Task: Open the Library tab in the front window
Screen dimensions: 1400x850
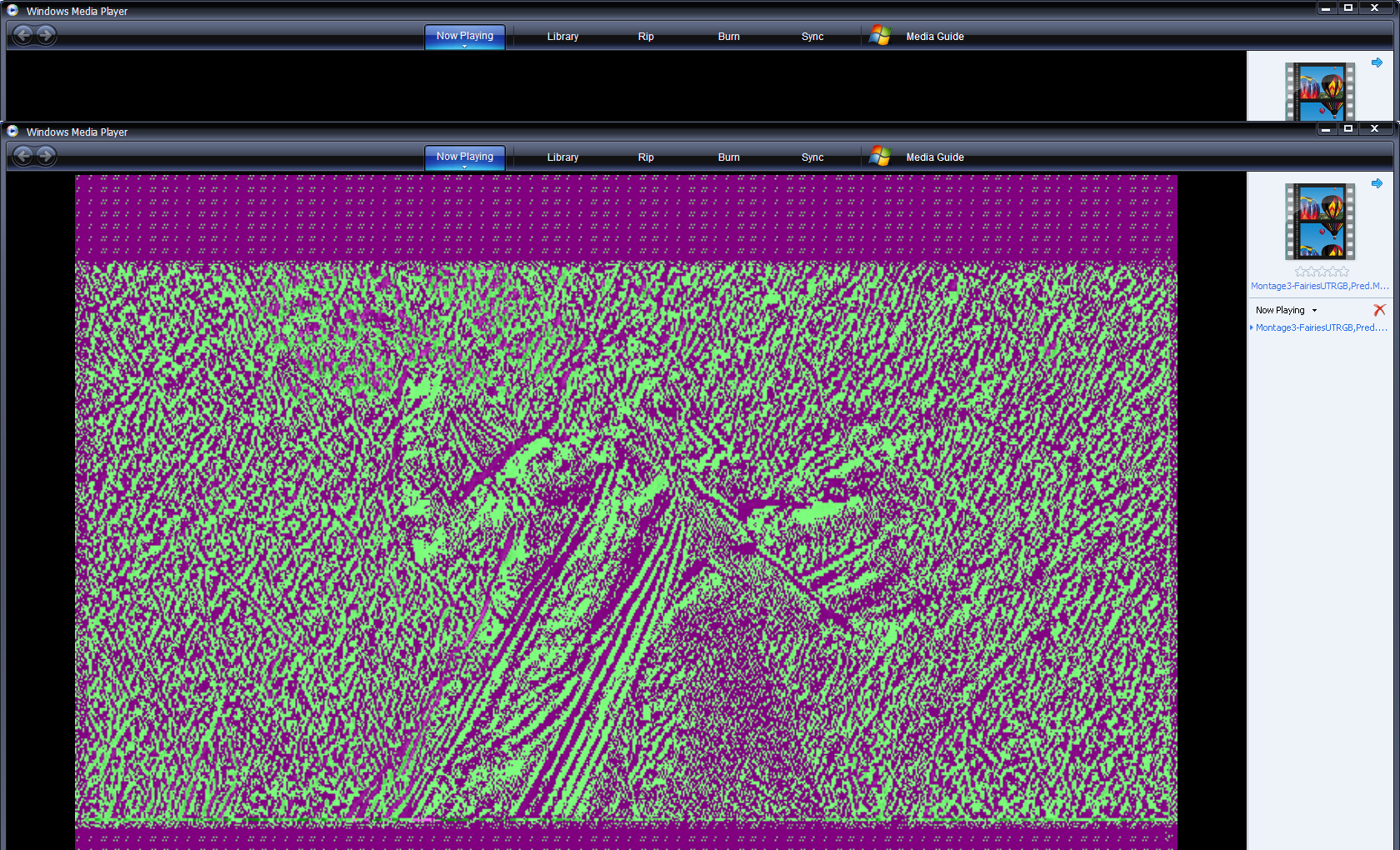Action: tap(562, 157)
